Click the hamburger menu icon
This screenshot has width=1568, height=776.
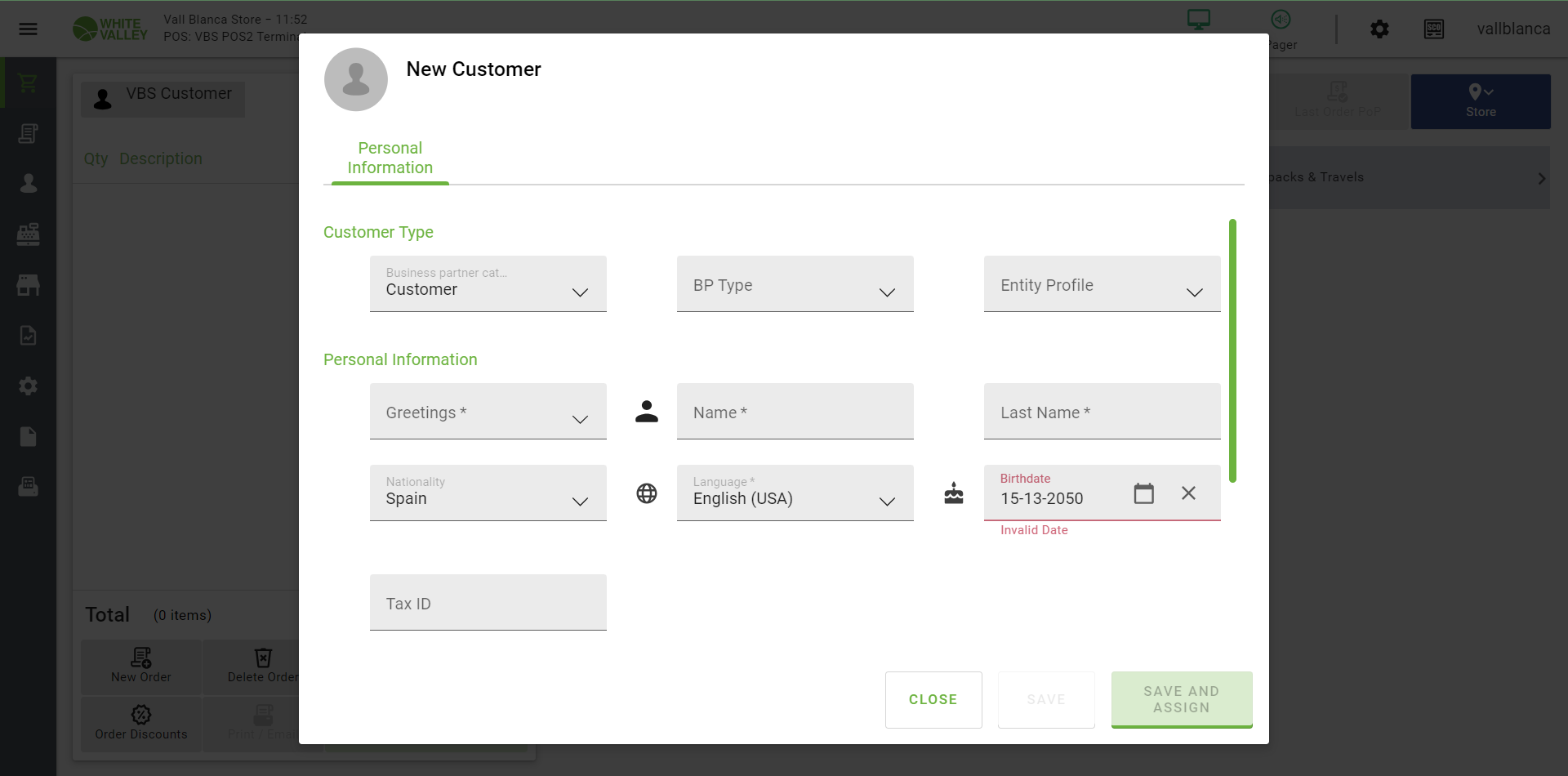point(29,29)
